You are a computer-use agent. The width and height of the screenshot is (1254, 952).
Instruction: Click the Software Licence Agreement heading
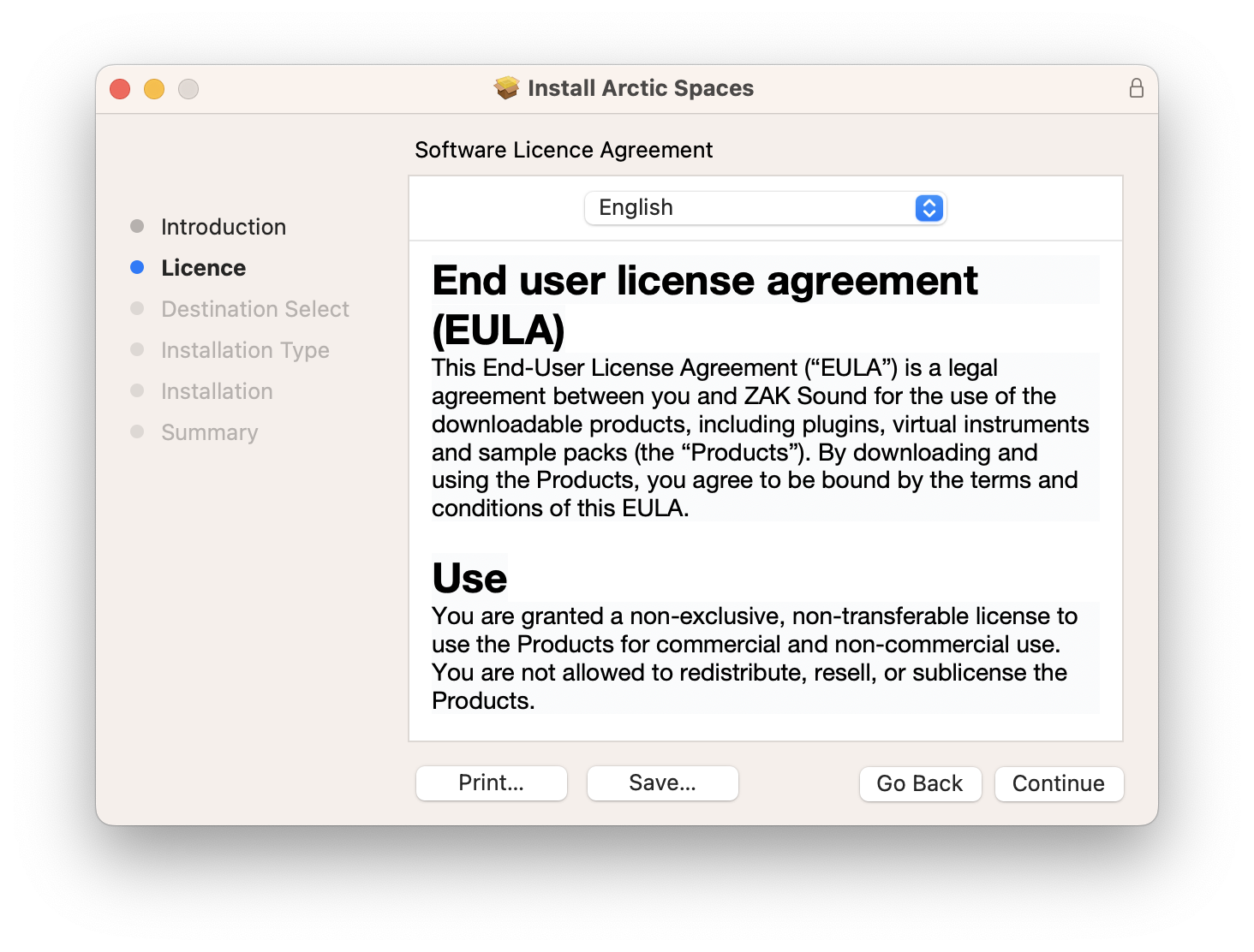(564, 150)
